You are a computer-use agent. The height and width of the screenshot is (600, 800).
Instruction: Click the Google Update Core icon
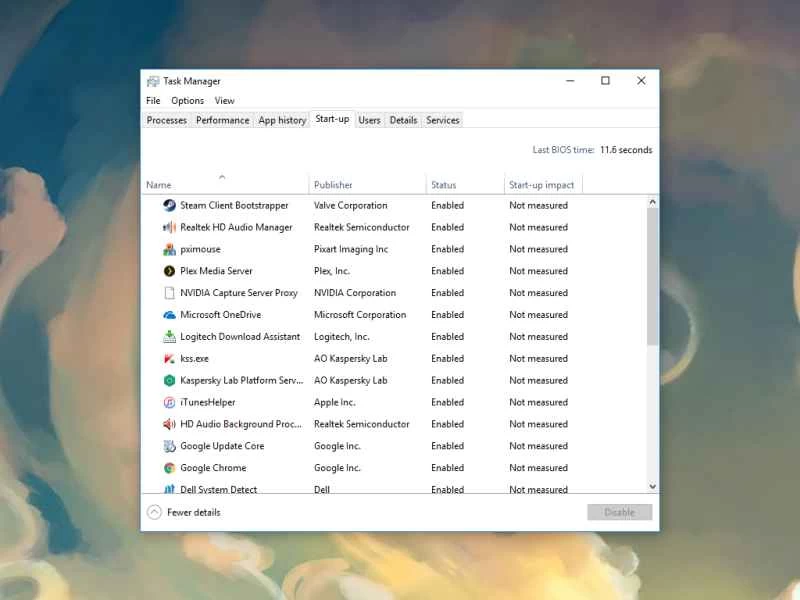click(x=168, y=446)
